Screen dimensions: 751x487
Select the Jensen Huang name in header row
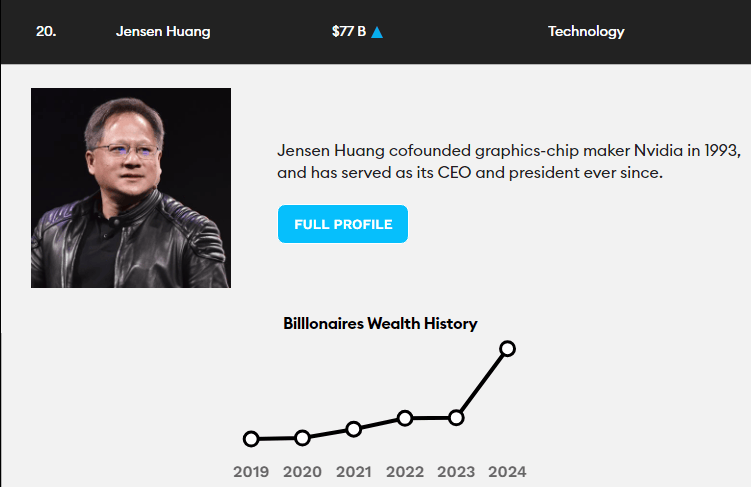pyautogui.click(x=163, y=31)
